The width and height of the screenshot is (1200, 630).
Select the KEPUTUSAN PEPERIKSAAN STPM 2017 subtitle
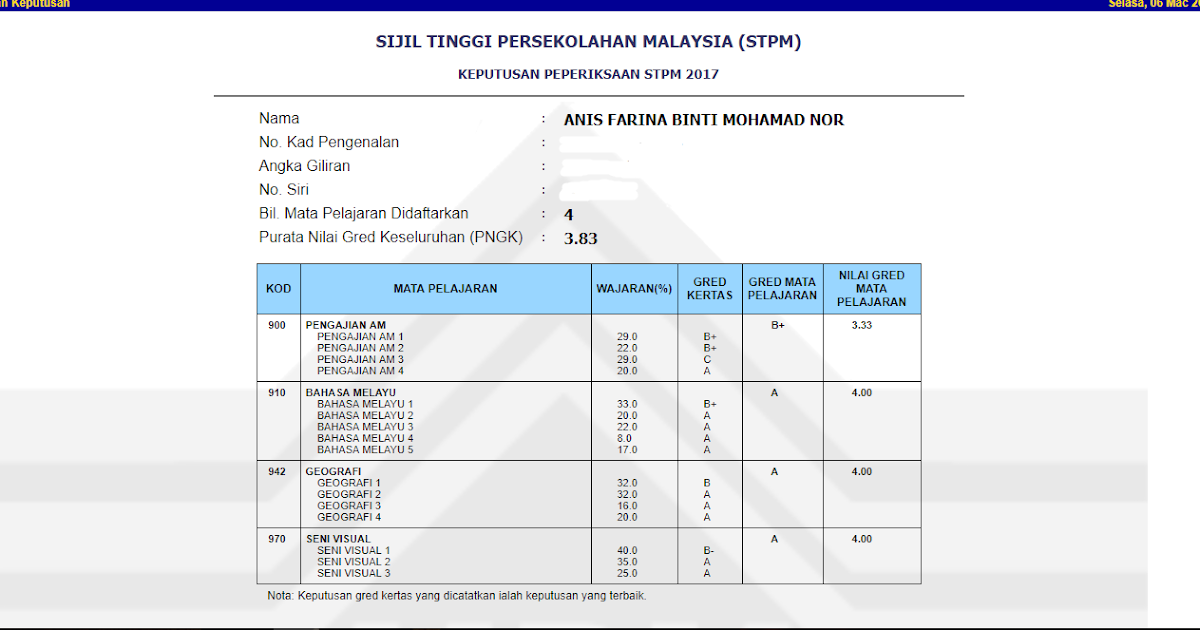click(x=589, y=74)
